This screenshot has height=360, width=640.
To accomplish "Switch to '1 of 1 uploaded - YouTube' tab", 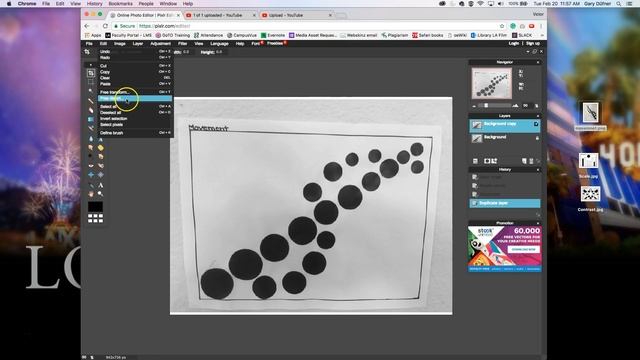I will pyautogui.click(x=220, y=15).
